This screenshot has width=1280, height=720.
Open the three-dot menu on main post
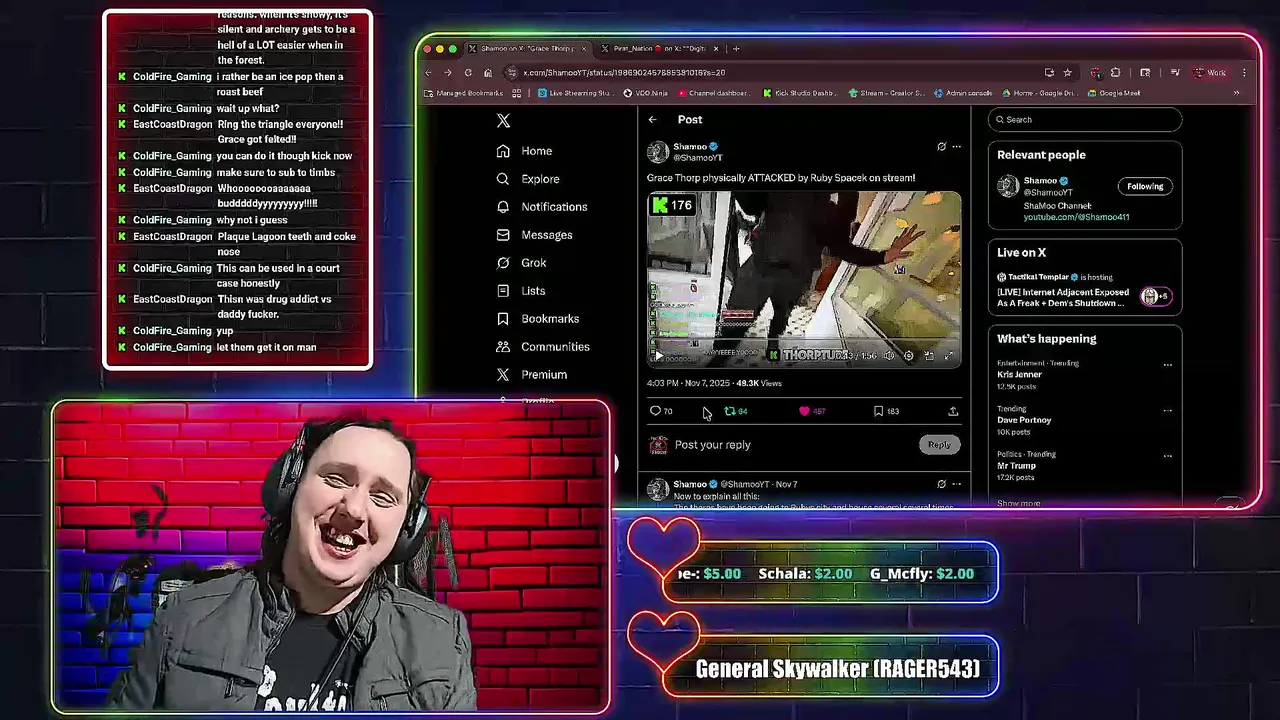tap(956, 147)
